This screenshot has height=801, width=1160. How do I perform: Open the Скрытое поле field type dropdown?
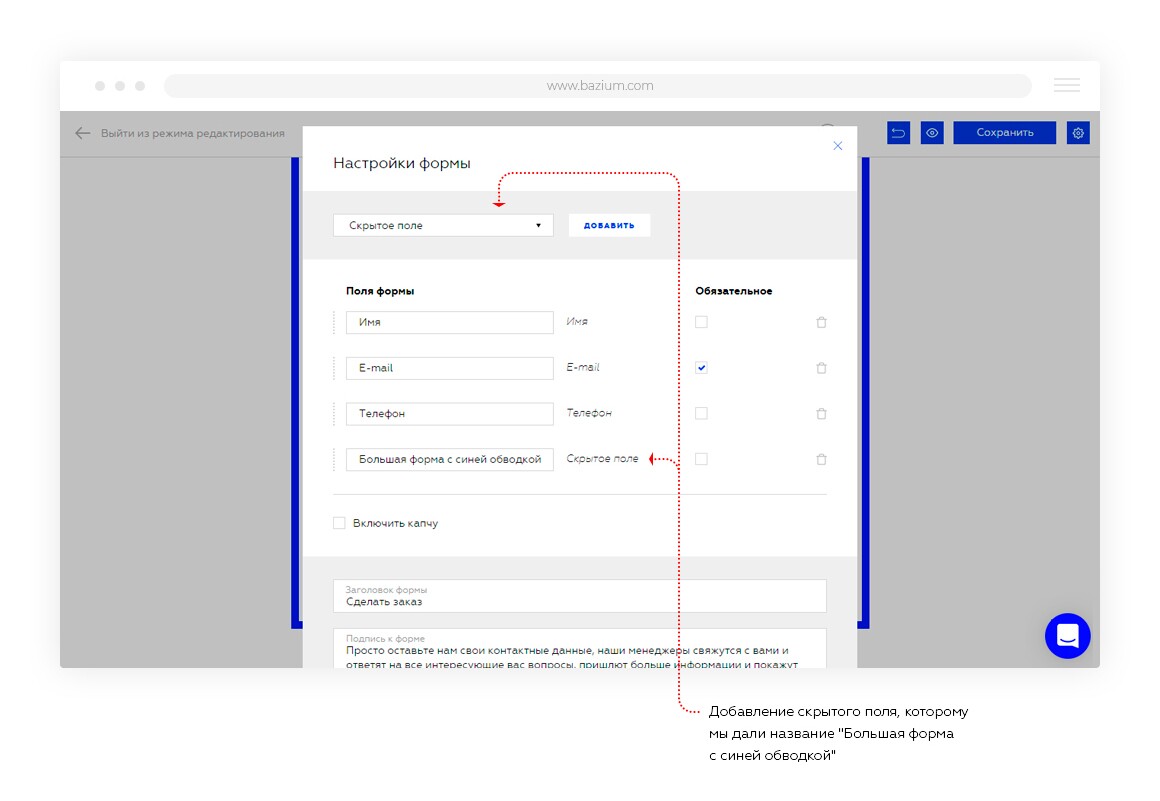[443, 226]
